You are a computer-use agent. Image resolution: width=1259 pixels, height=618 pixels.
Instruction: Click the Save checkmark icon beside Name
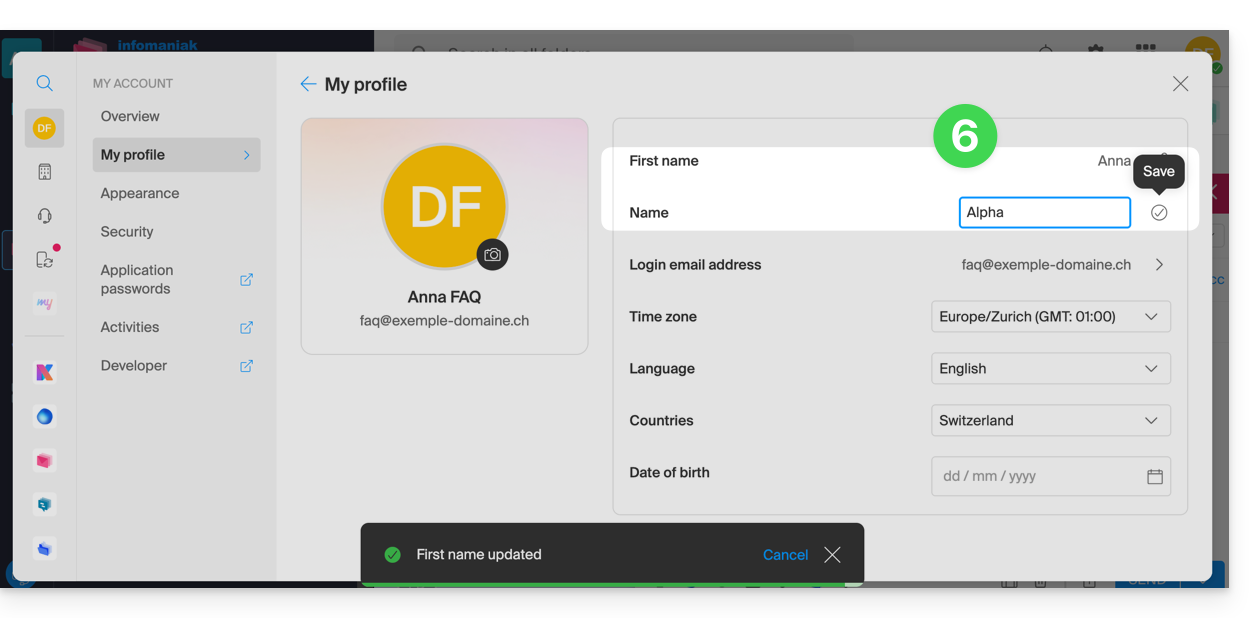pyautogui.click(x=1158, y=212)
